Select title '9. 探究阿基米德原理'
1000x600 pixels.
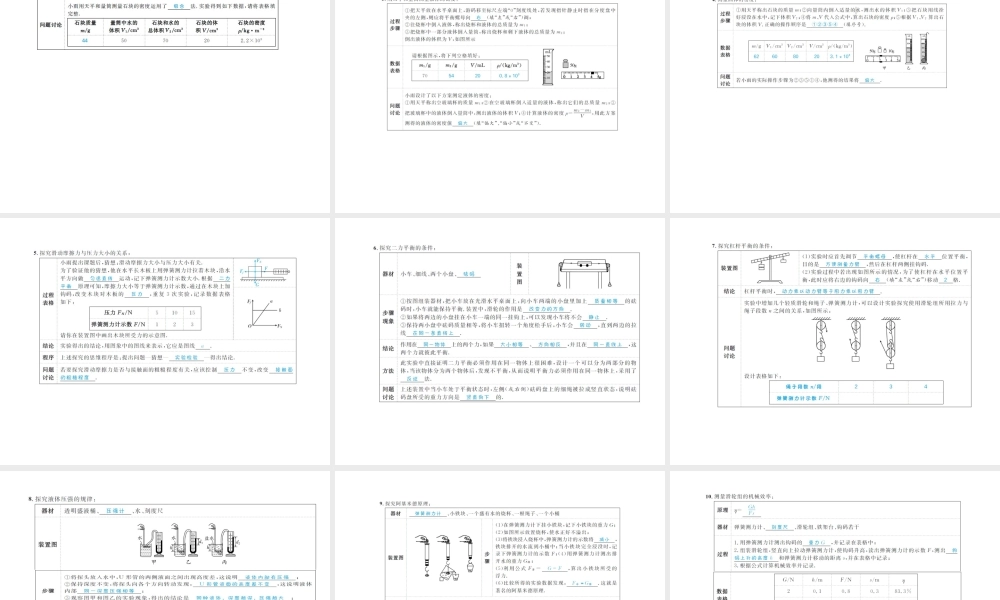point(406,503)
